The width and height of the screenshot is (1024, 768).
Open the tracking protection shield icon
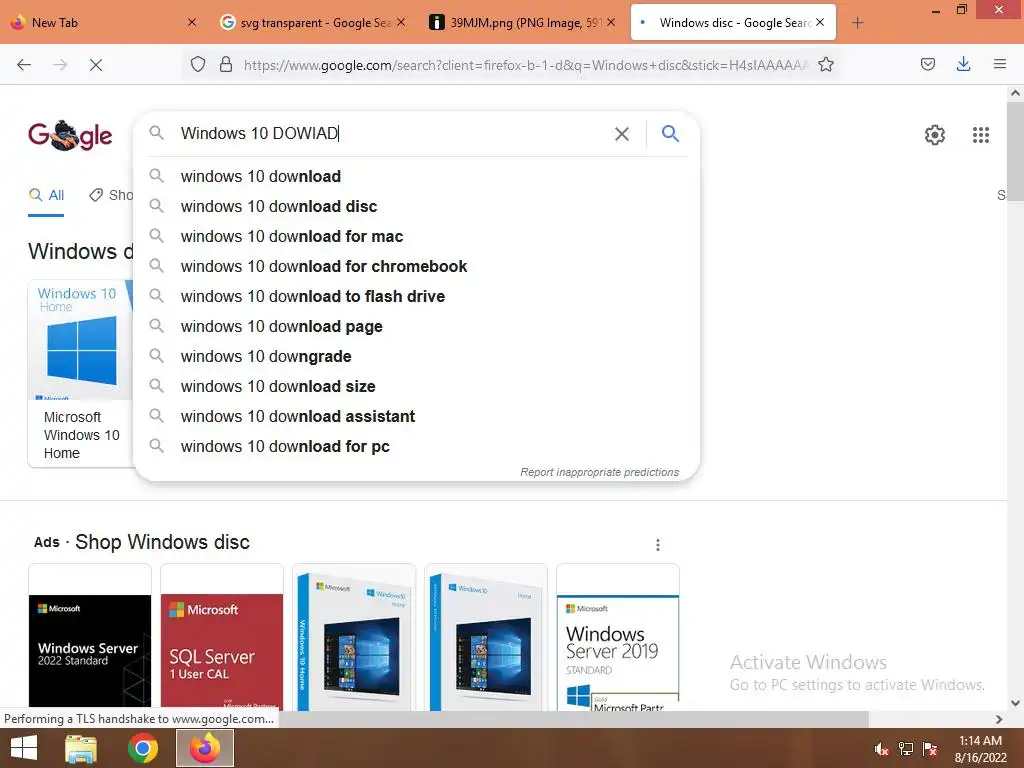click(x=198, y=64)
